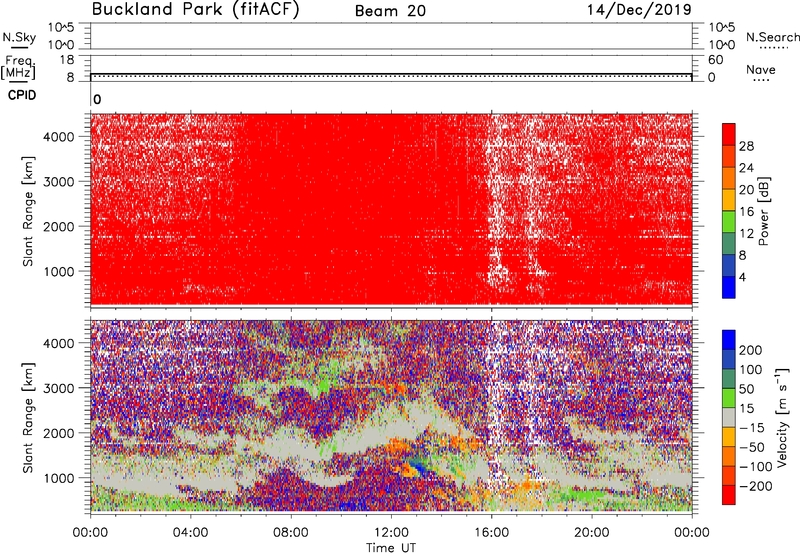This screenshot has width=800, height=554.
Task: Select the "Nave" legend label
Action: pos(761,69)
